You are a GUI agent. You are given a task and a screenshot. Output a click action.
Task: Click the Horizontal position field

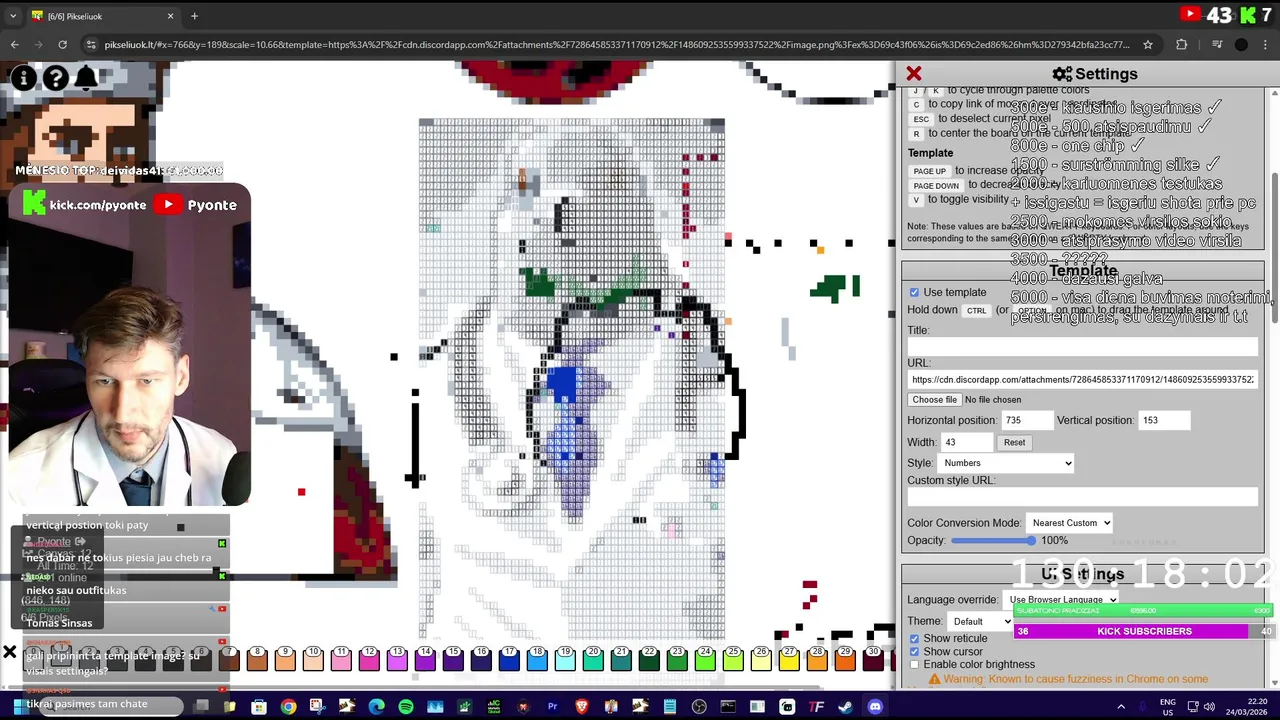click(1027, 421)
